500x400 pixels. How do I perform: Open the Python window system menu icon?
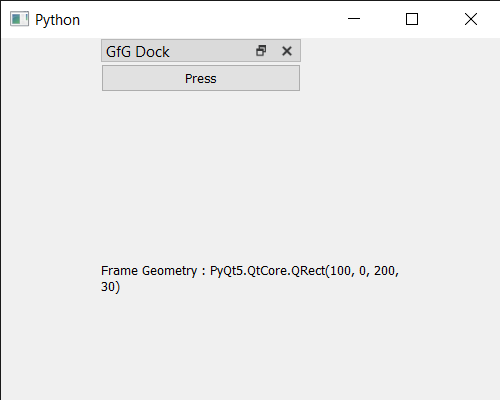(19, 19)
